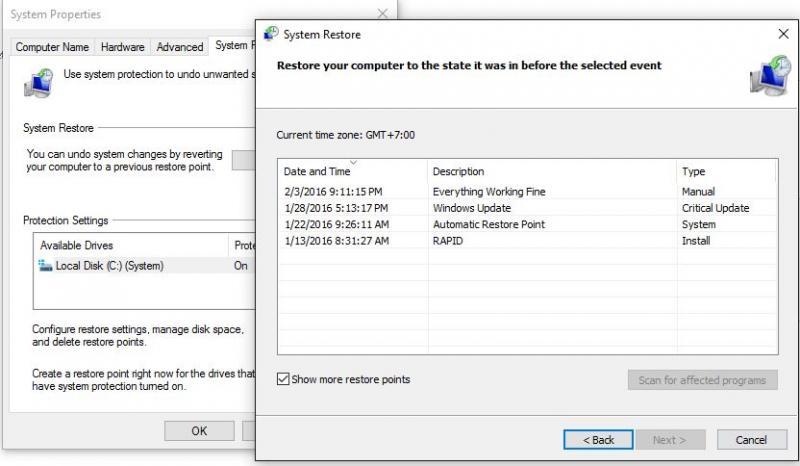
Task: Open the Computer Name tab
Action: [52, 47]
